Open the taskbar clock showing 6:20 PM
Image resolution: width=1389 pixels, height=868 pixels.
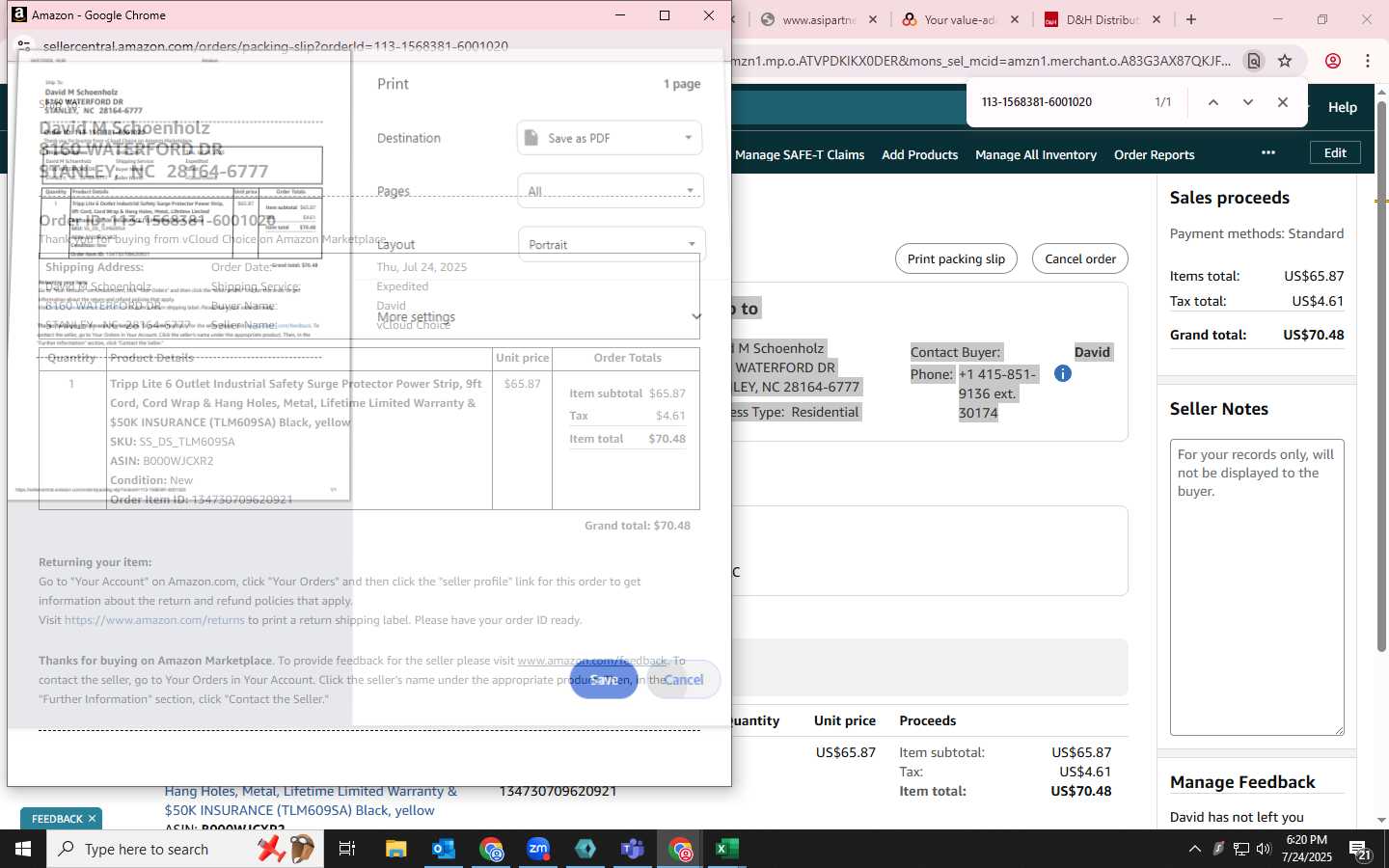1307,849
